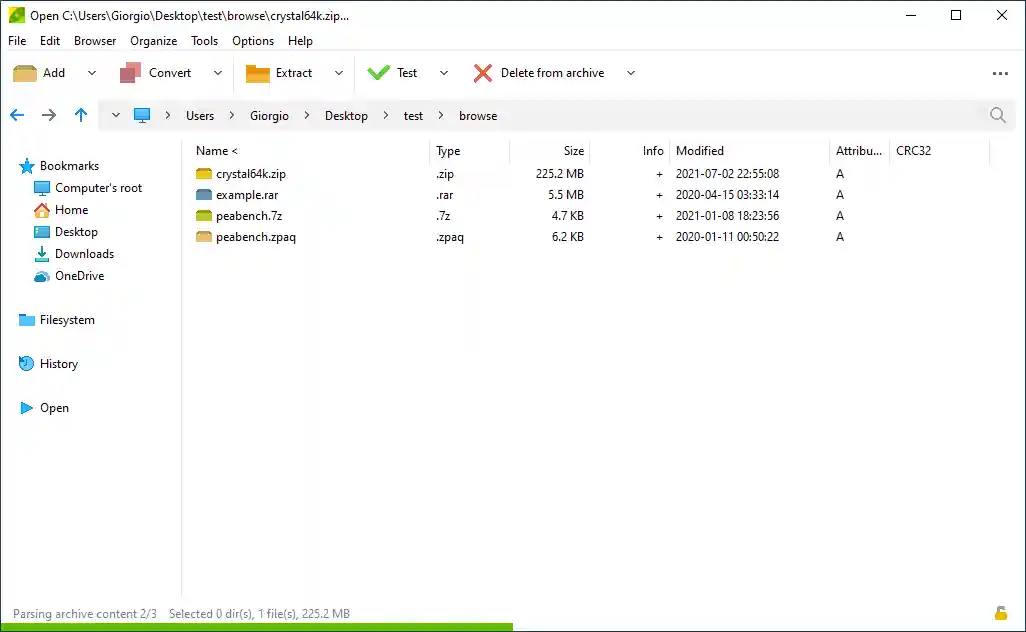The height and width of the screenshot is (632, 1026).
Task: Open the Test button's dropdown menu
Action: [442, 72]
